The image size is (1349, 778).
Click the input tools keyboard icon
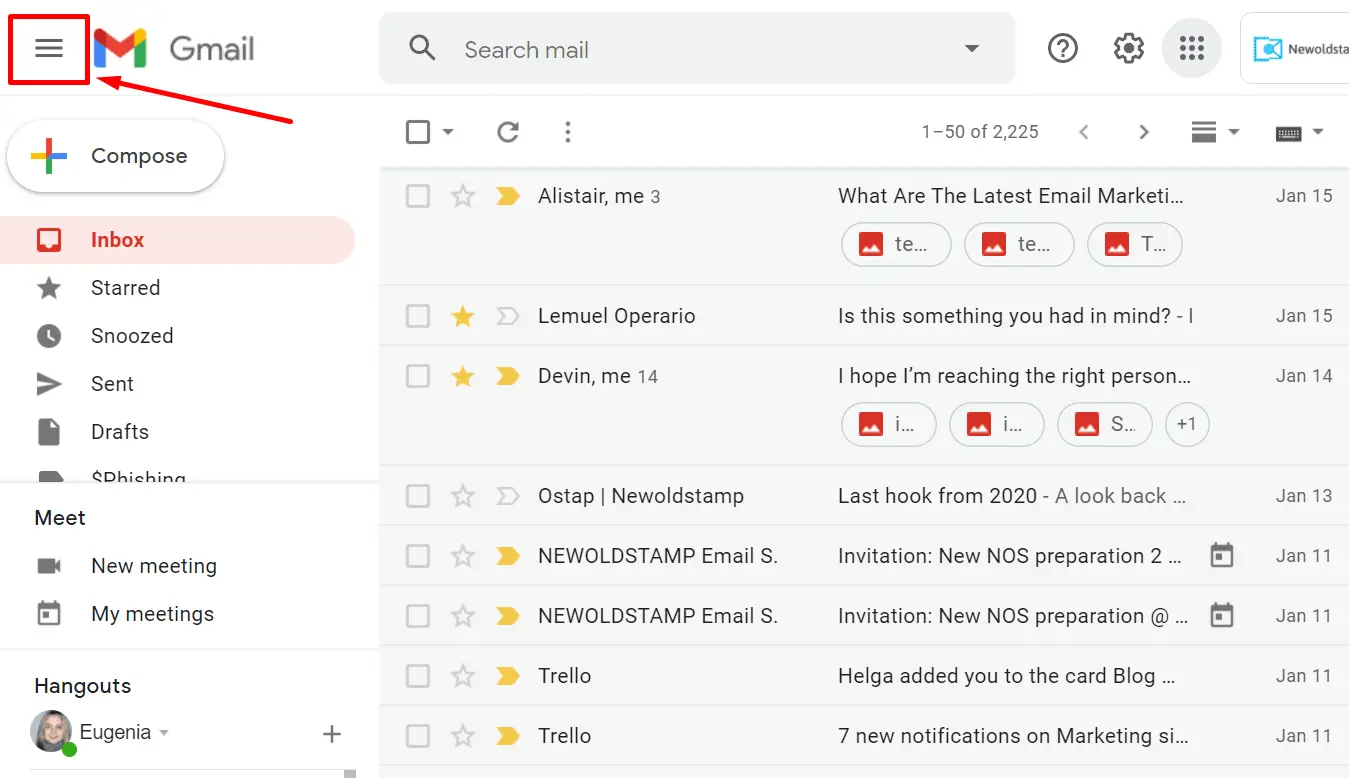1289,133
